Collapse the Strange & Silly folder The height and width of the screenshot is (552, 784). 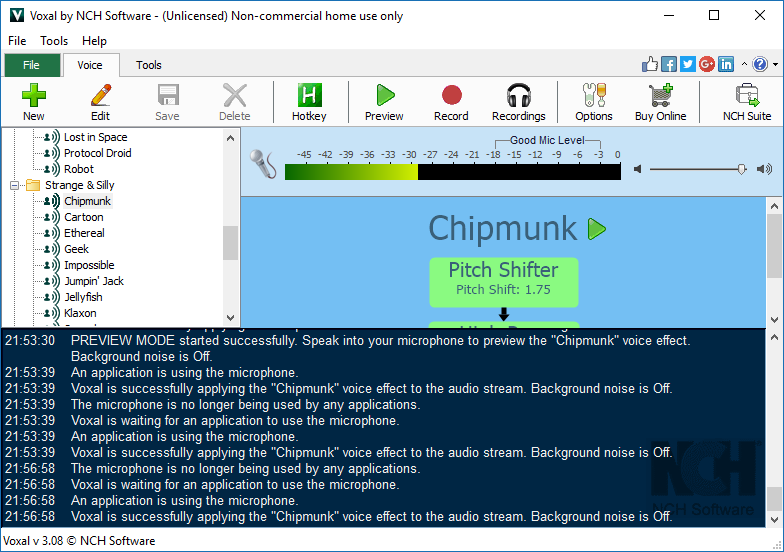[14, 186]
